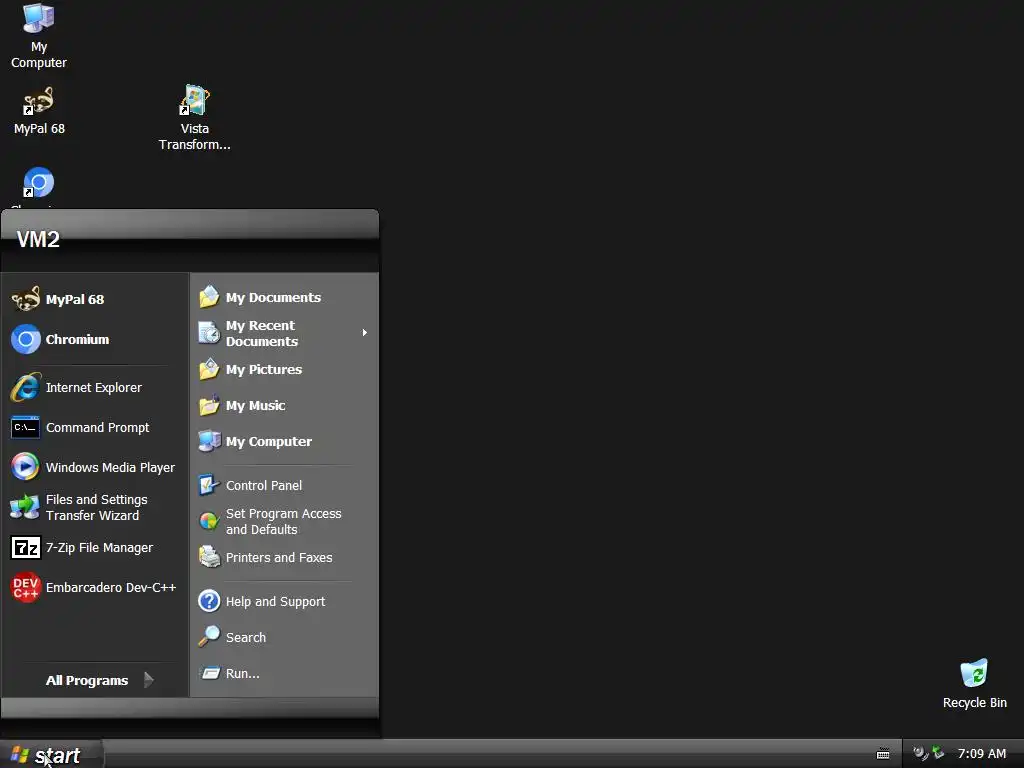Select MyPal 68 desktop shortcut

39,111
